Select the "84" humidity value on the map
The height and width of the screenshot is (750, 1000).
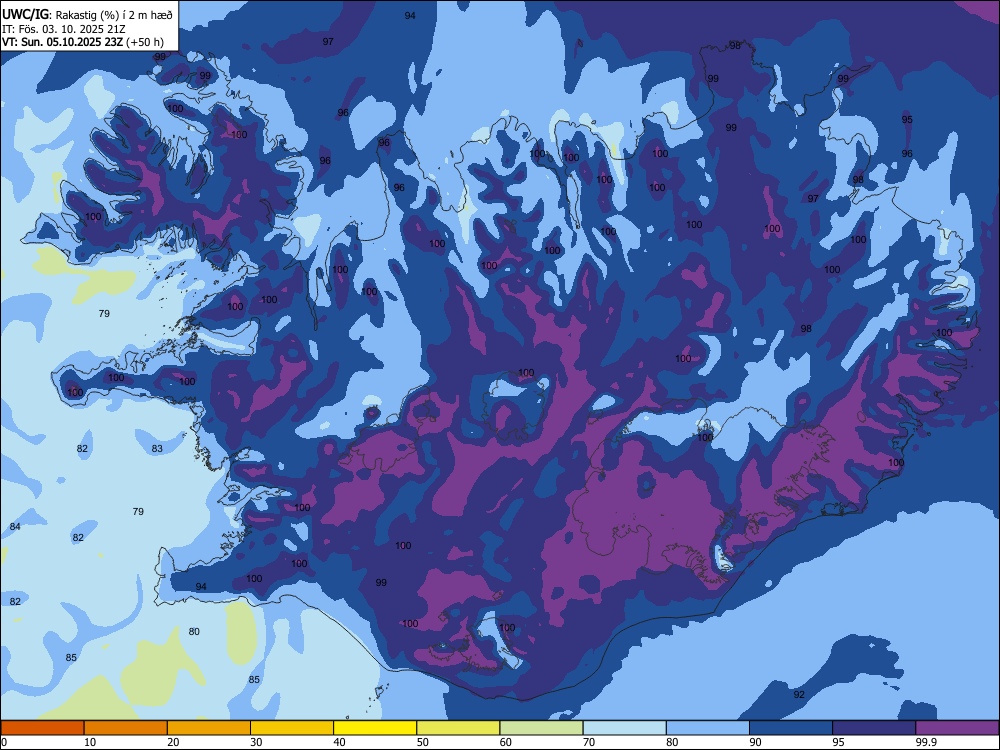[15, 527]
